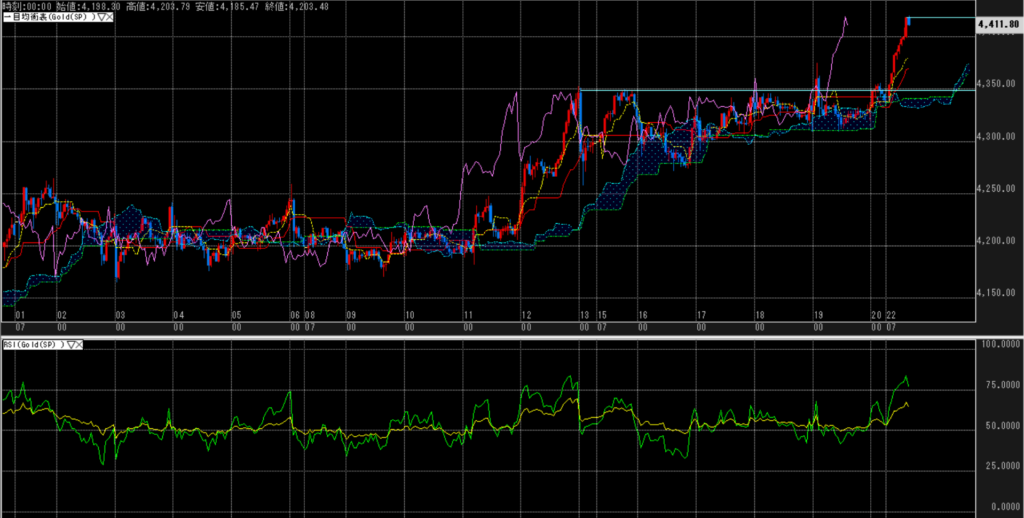This screenshot has height=518, width=1024.
Task: Click the 50.0000 level on RSI axis
Action: (x=997, y=425)
